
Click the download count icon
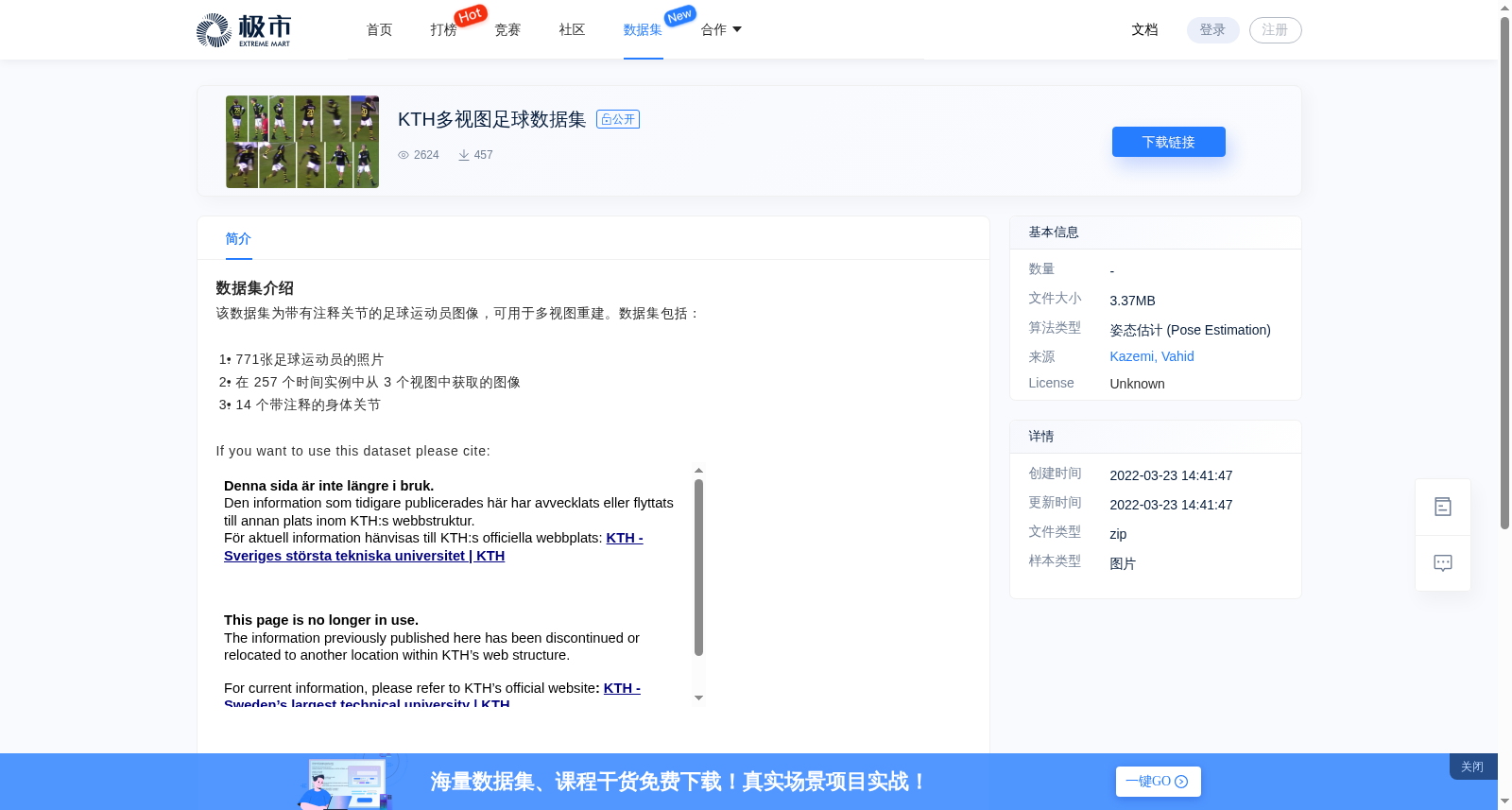464,155
